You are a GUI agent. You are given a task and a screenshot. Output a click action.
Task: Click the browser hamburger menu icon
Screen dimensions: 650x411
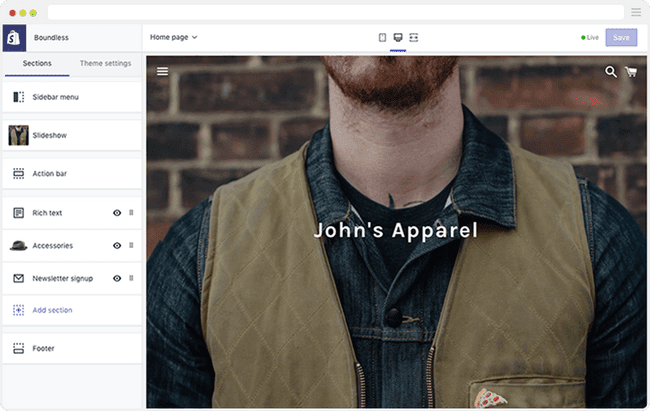[x=636, y=12]
